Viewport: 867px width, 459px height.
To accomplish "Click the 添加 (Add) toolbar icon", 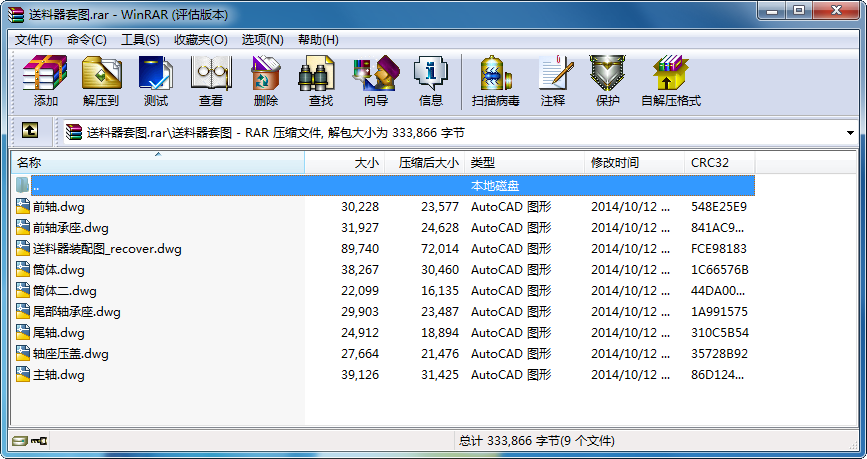I will pos(45,73).
